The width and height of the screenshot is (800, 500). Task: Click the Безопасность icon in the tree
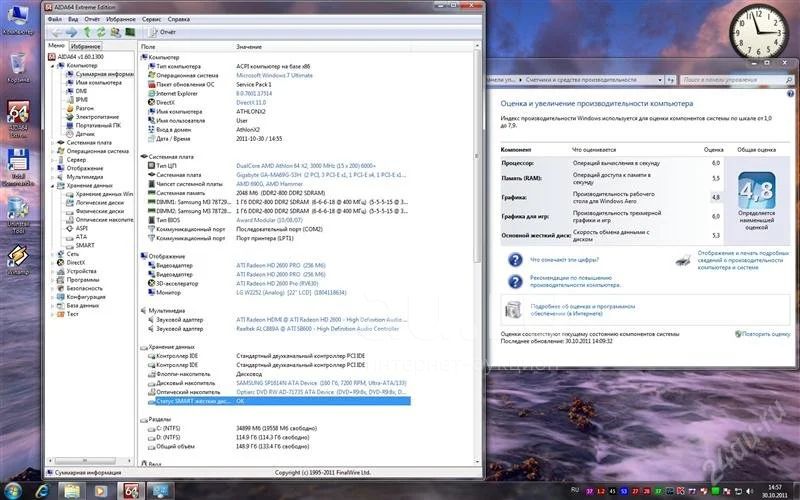61,288
